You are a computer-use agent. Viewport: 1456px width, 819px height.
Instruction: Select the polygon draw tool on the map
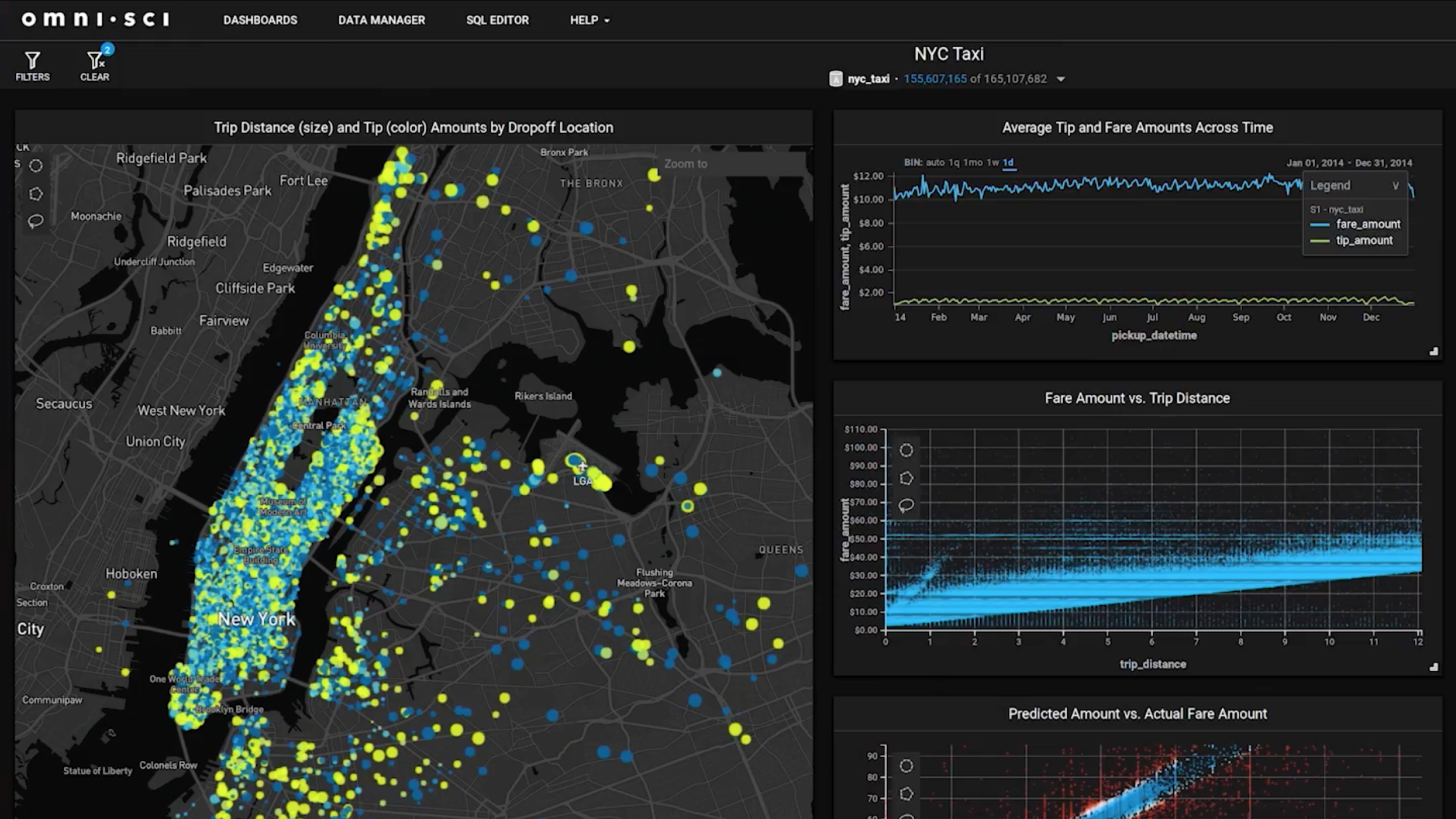click(36, 193)
